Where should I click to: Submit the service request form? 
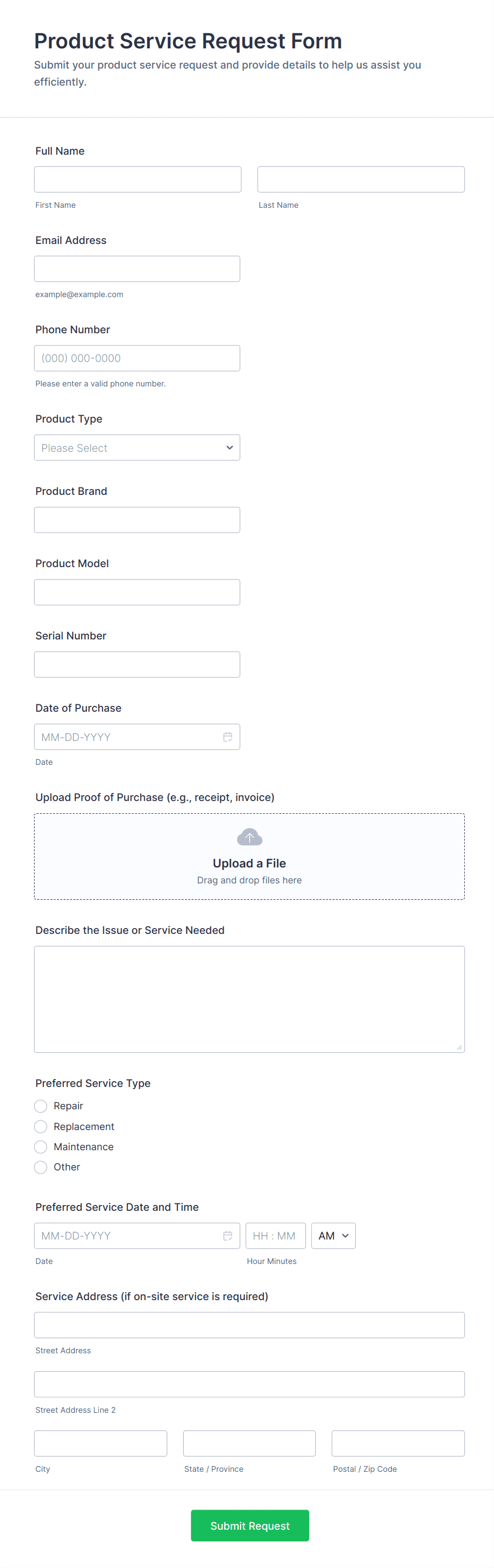coord(250,1525)
